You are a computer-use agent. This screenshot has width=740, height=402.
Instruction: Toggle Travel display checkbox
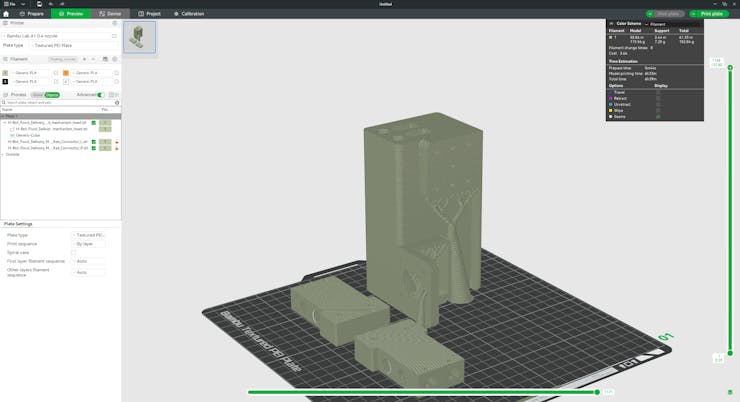pos(658,92)
